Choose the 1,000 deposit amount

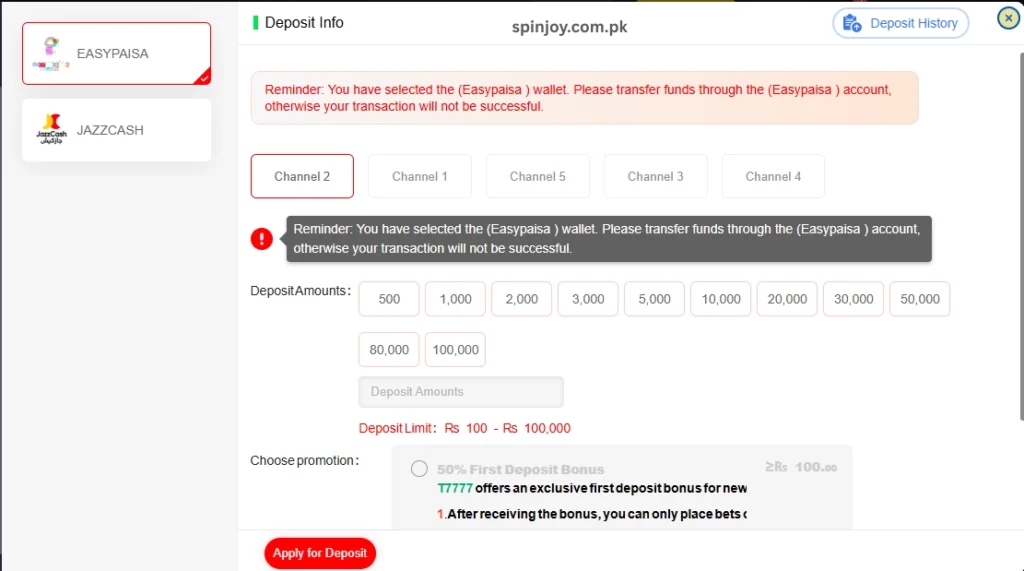[455, 299]
